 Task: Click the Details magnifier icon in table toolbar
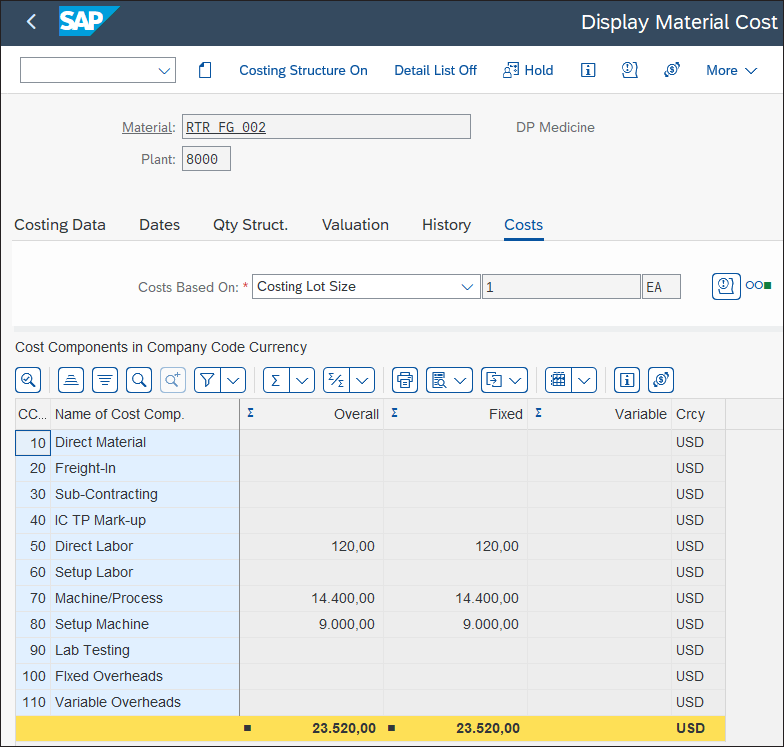[28, 380]
